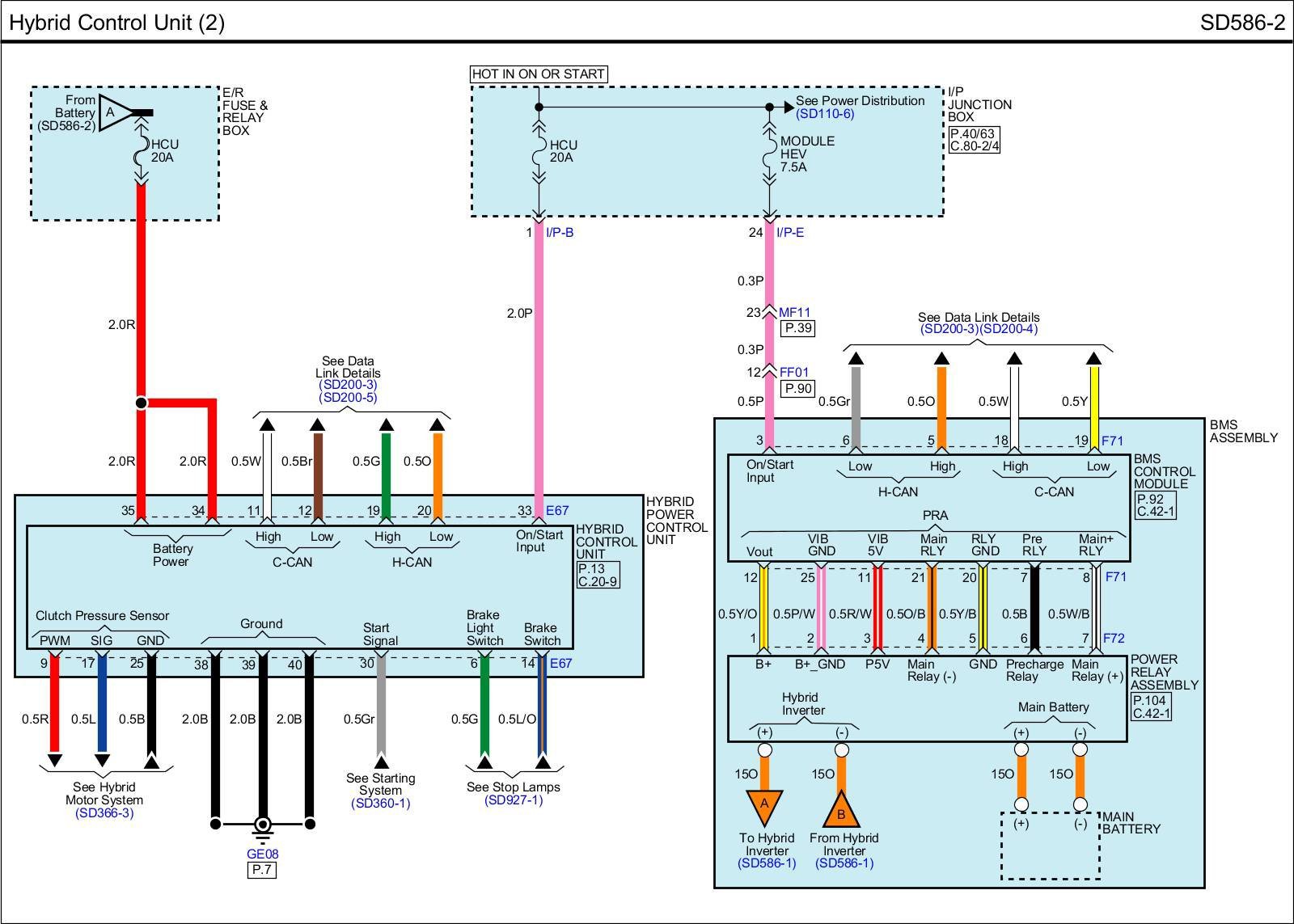Click the MF11 connector label
Image resolution: width=1294 pixels, height=924 pixels.
click(794, 313)
